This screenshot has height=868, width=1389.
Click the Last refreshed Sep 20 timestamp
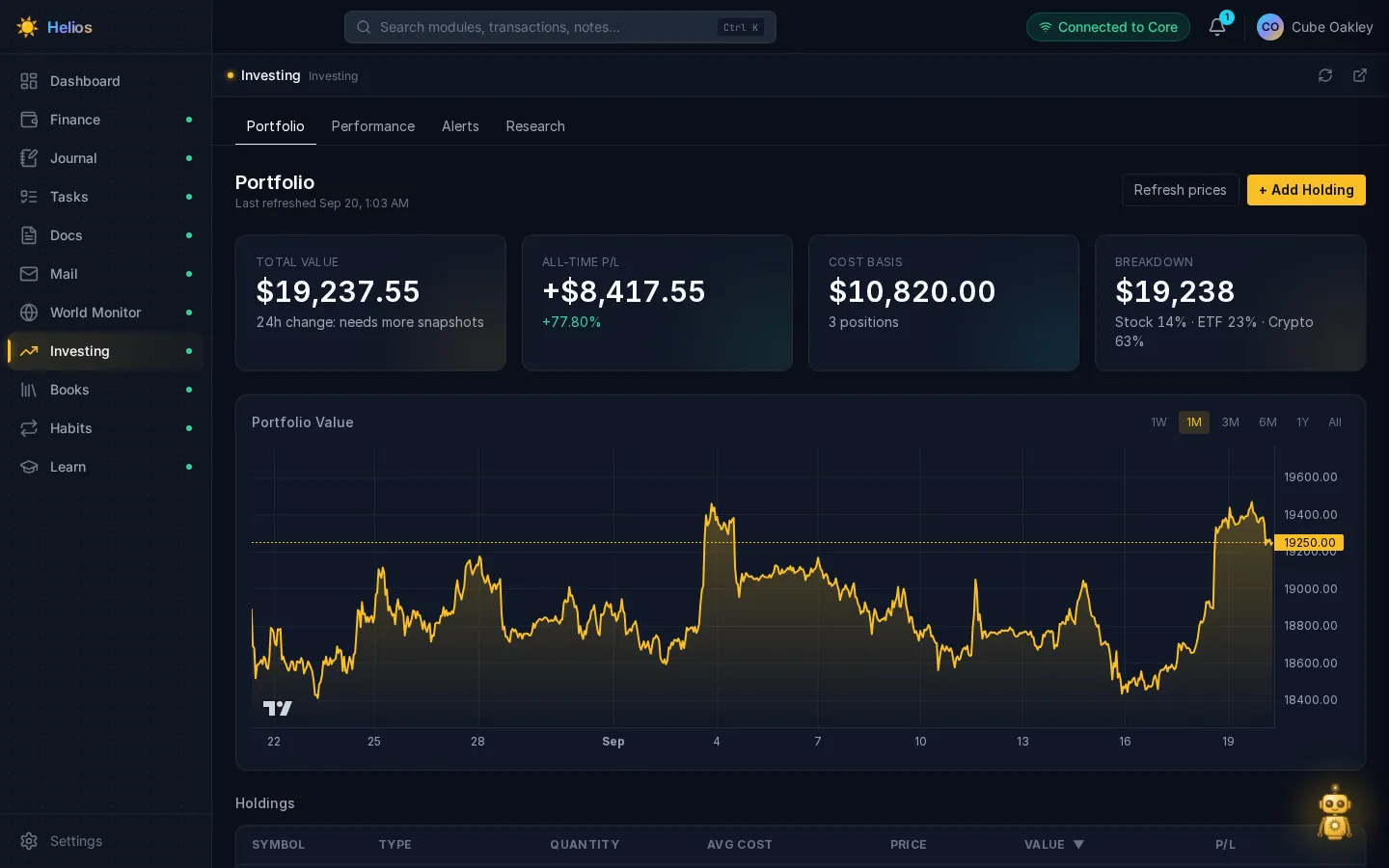point(322,203)
